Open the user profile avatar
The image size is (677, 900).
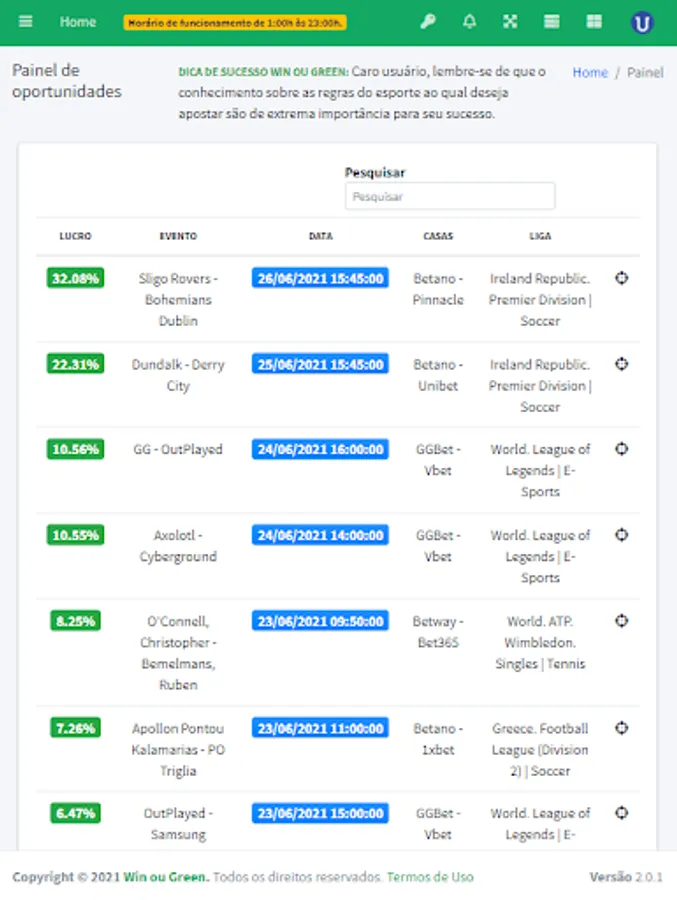(642, 22)
